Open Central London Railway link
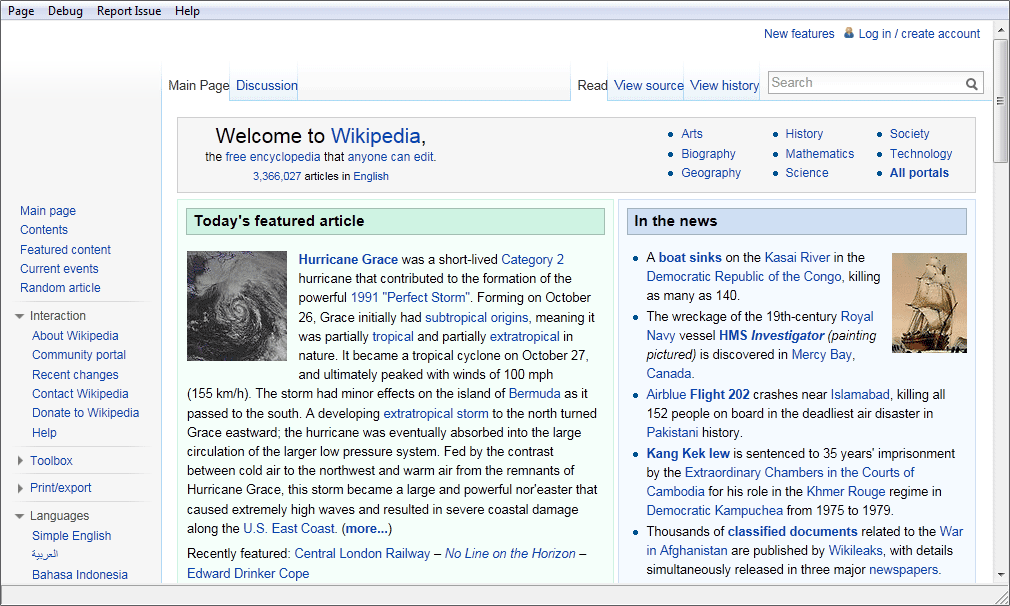This screenshot has width=1010, height=606. coord(362,554)
